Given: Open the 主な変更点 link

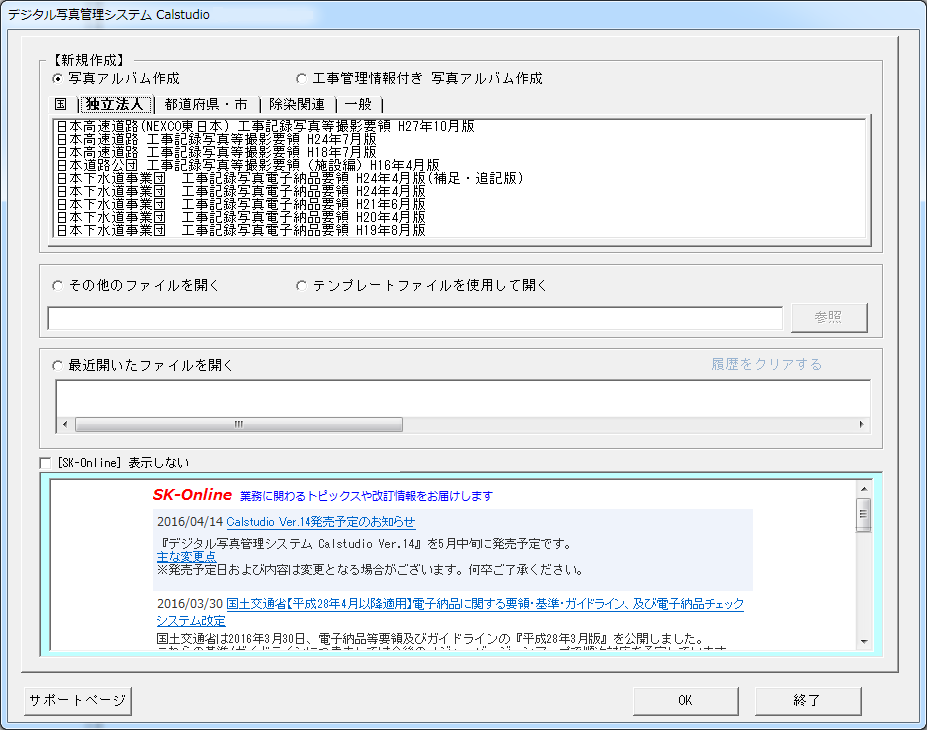Looking at the screenshot, I should [x=186, y=557].
